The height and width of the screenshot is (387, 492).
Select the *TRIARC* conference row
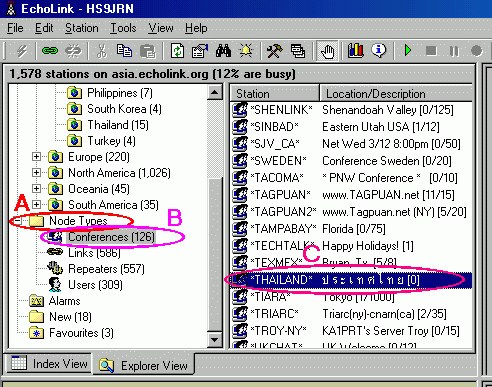coord(351,314)
